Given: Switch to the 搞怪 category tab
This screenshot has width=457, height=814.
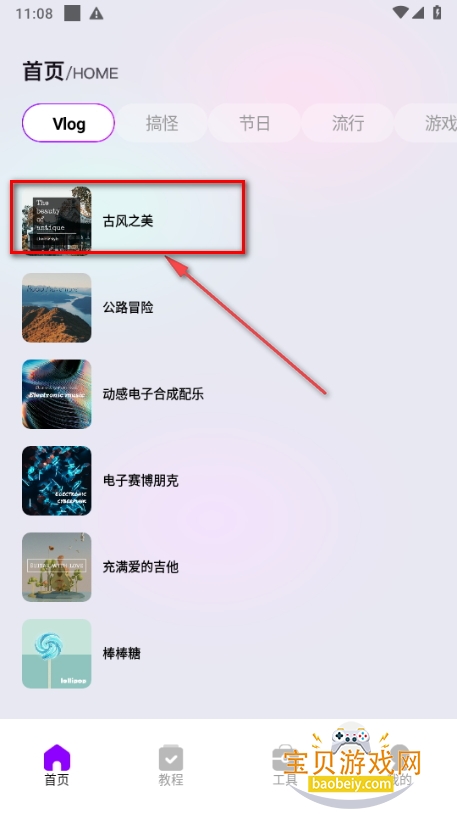Looking at the screenshot, I should coord(162,123).
